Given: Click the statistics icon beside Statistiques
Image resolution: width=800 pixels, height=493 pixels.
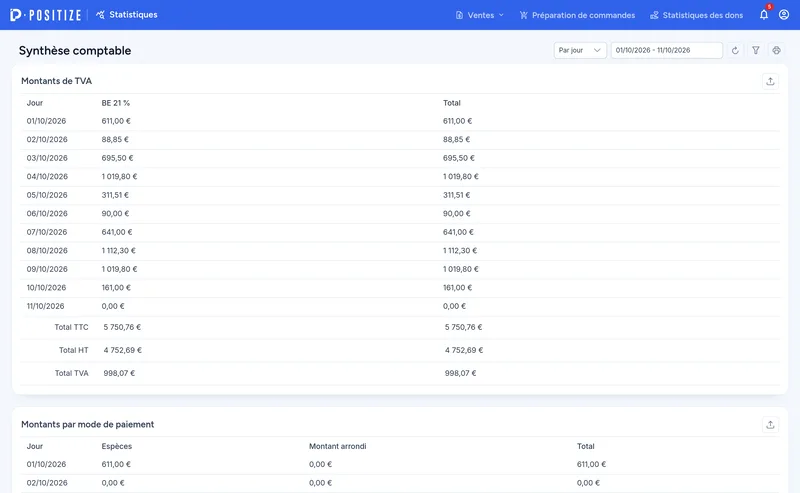Looking at the screenshot, I should pos(101,15).
